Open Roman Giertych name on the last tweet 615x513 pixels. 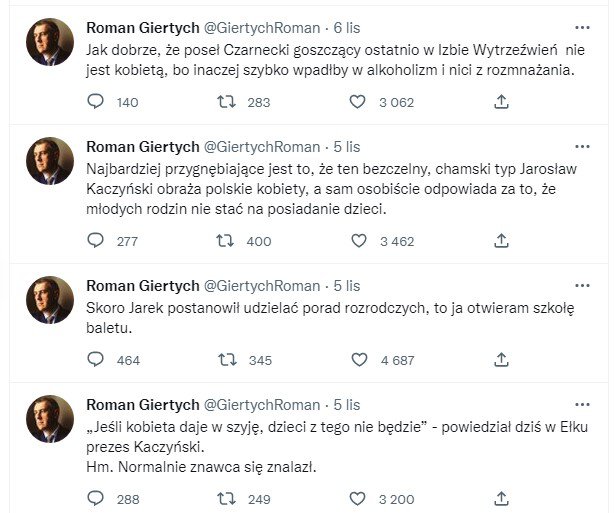[x=143, y=405]
